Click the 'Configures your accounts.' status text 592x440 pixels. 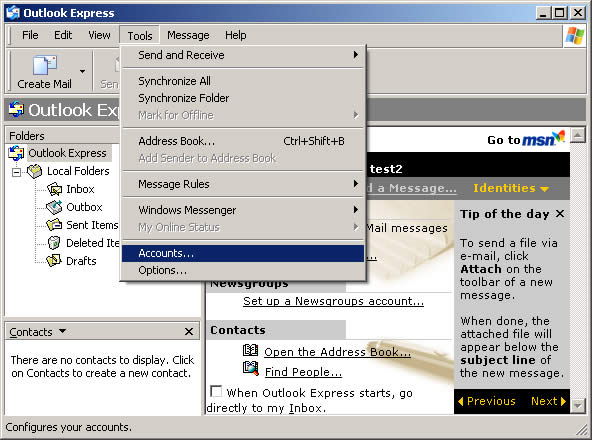pyautogui.click(x=68, y=427)
